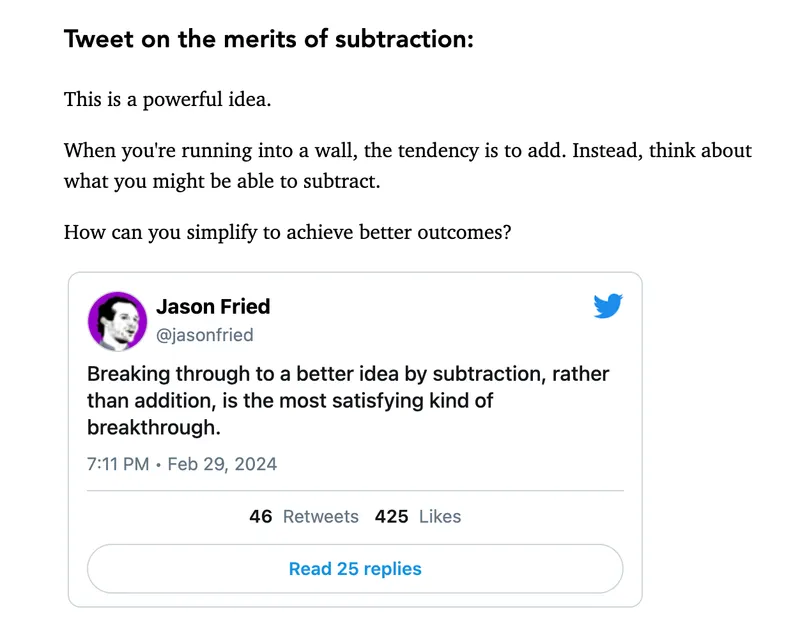
Task: Click the Jason Fried display name
Action: pos(213,306)
